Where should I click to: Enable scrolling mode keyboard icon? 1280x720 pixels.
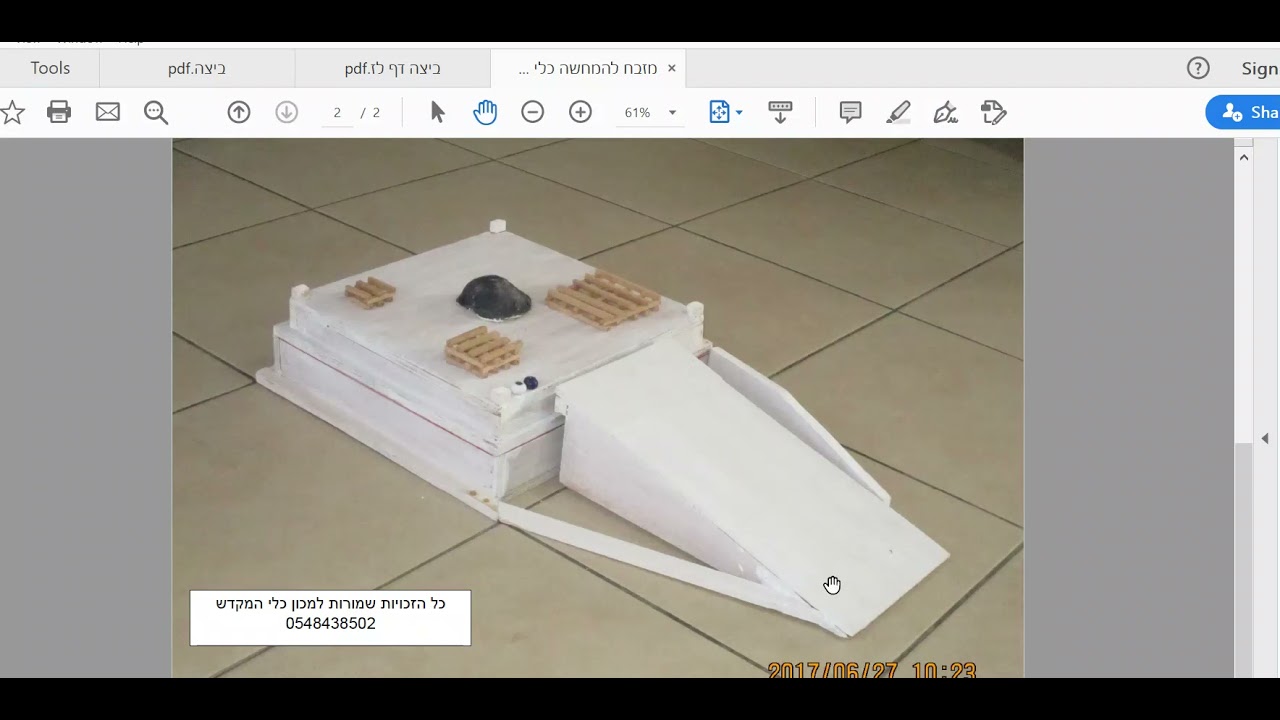pos(780,112)
